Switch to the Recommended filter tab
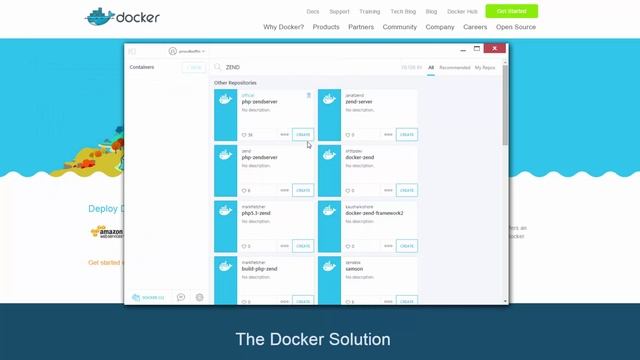 (455, 68)
